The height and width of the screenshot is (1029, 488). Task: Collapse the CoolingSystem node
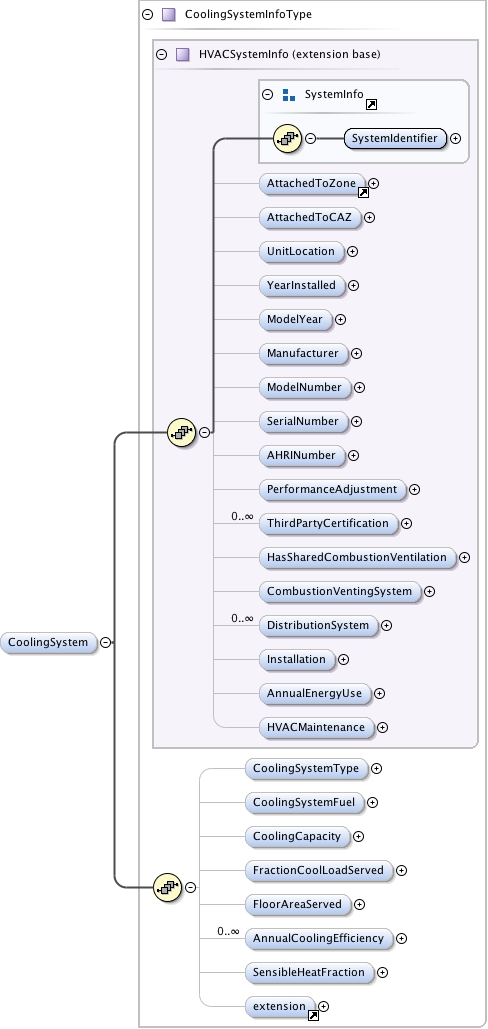click(x=106, y=642)
